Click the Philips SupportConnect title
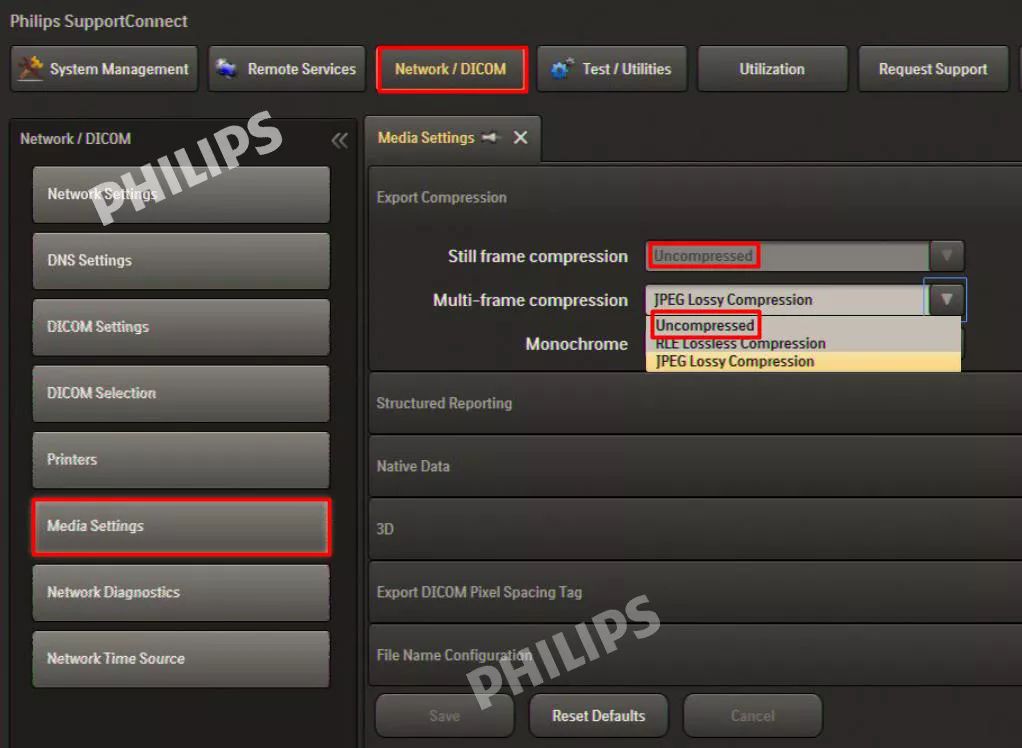The image size is (1022, 748). pos(98,22)
